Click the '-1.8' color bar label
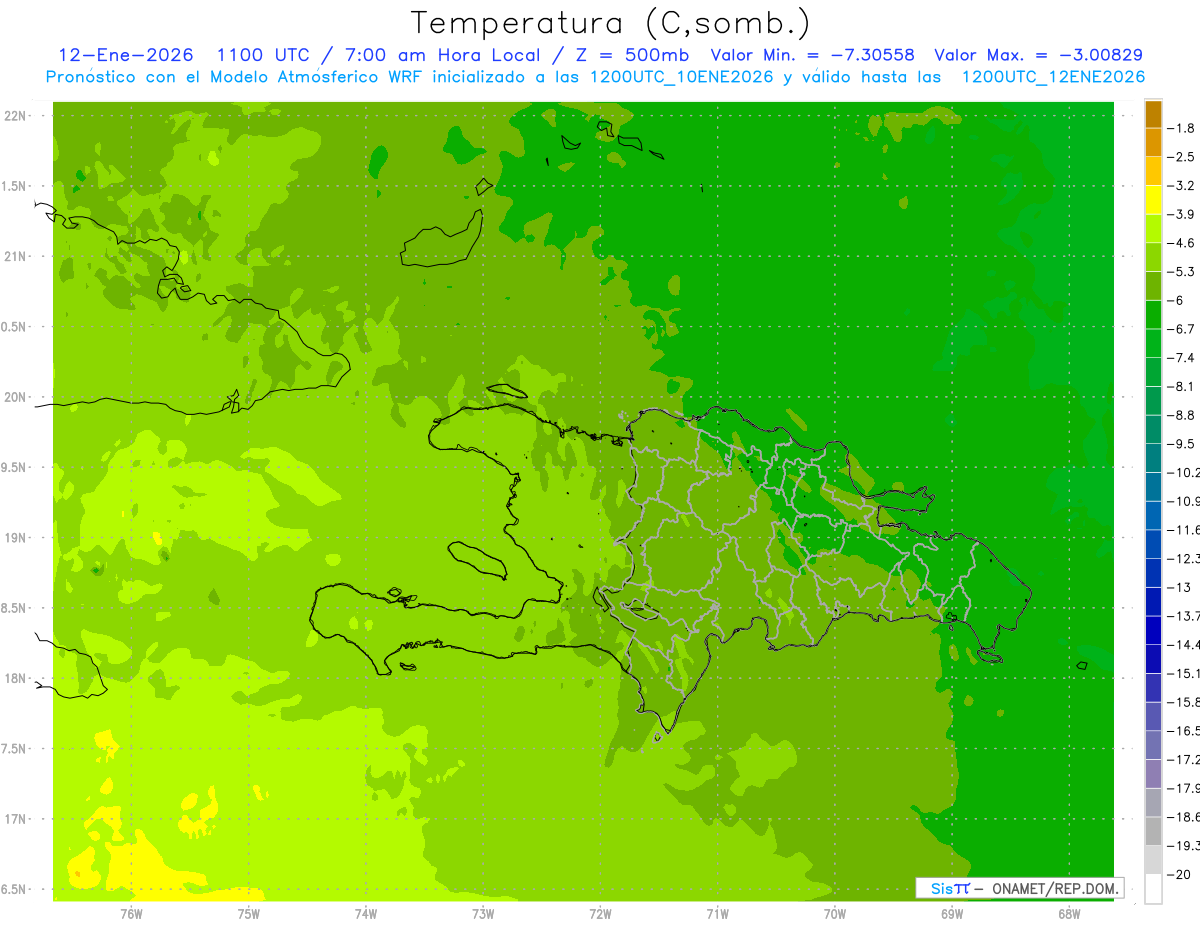This screenshot has height=927, width=1200. [x=1182, y=128]
